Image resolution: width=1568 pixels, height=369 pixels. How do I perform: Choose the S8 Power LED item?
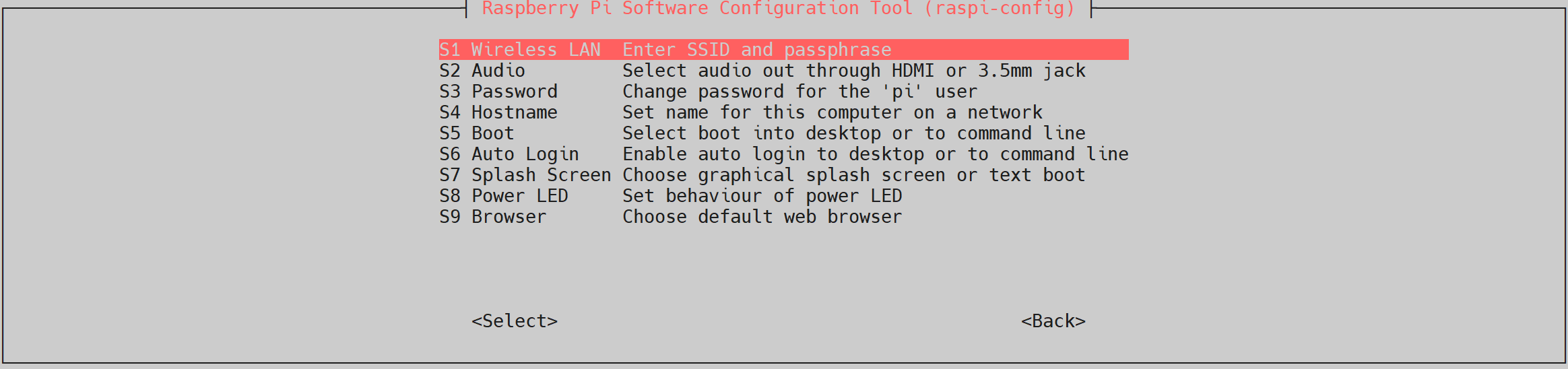pyautogui.click(x=504, y=196)
